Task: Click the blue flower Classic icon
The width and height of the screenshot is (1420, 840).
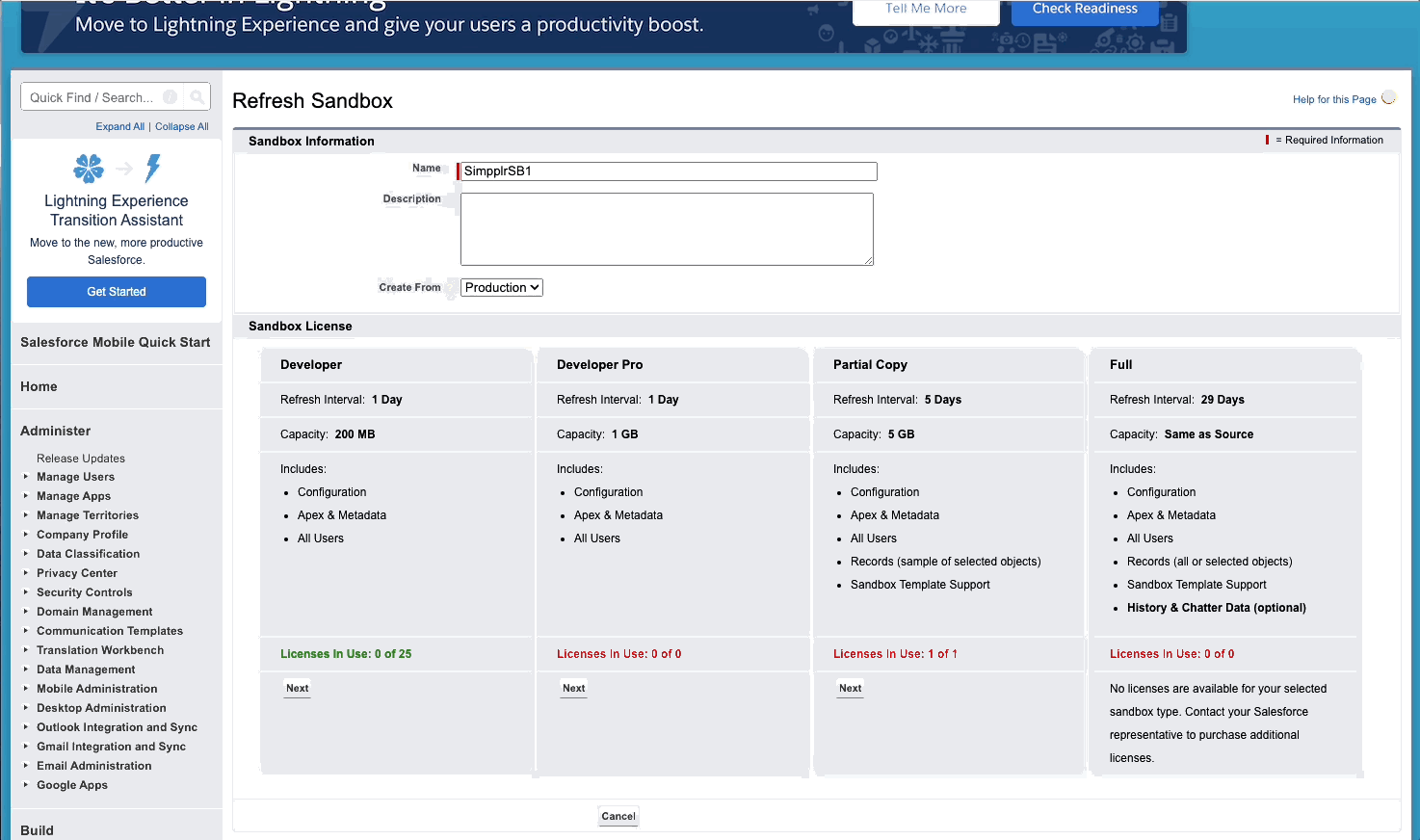Action: (x=89, y=169)
